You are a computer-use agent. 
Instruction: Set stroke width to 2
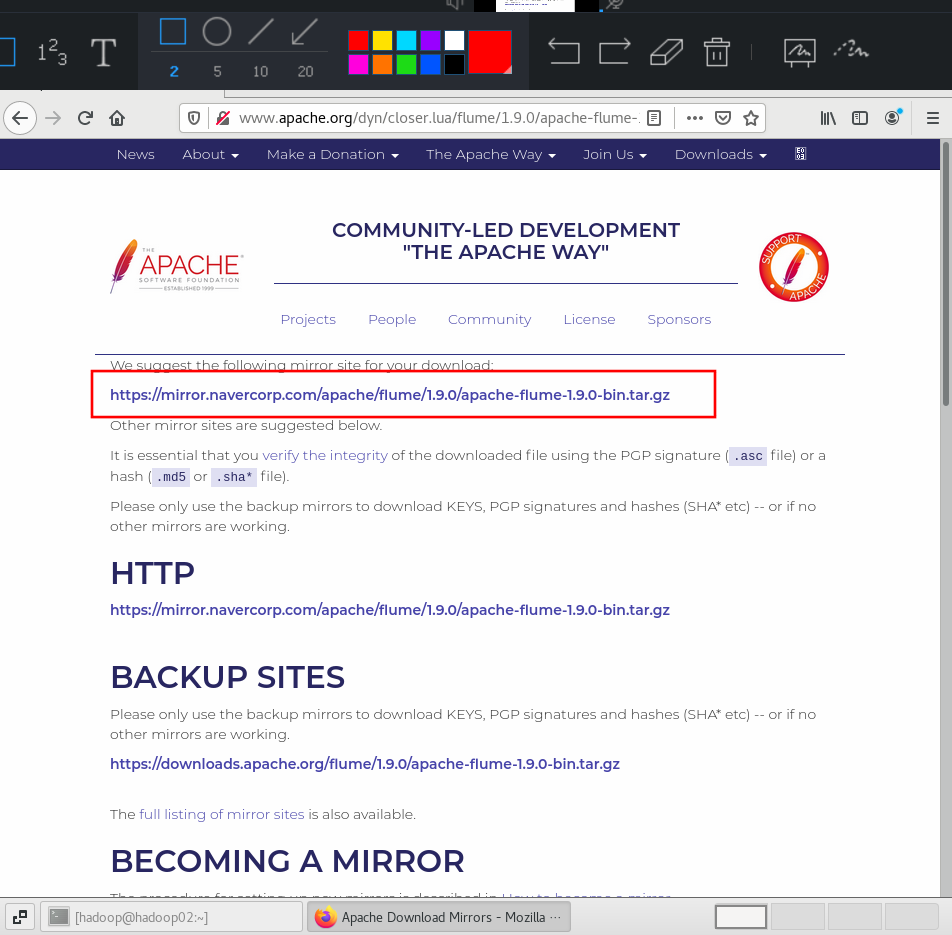click(x=174, y=72)
